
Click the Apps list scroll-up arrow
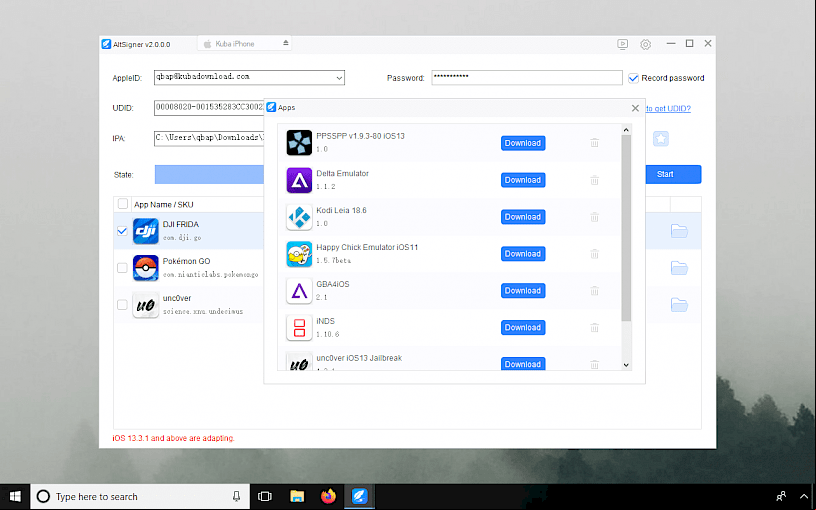pyautogui.click(x=626, y=130)
